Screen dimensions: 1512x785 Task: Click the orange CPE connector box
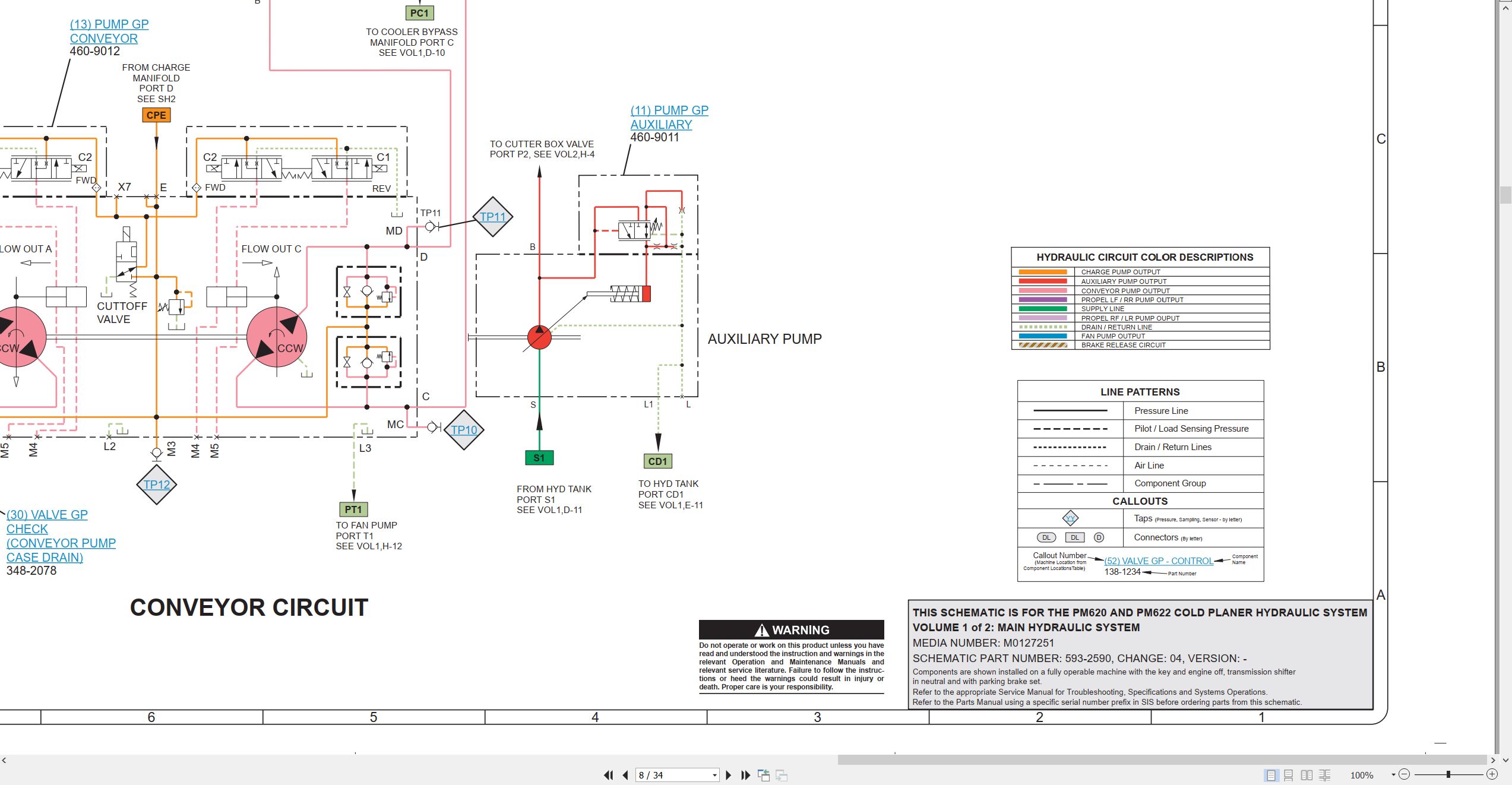(x=156, y=115)
